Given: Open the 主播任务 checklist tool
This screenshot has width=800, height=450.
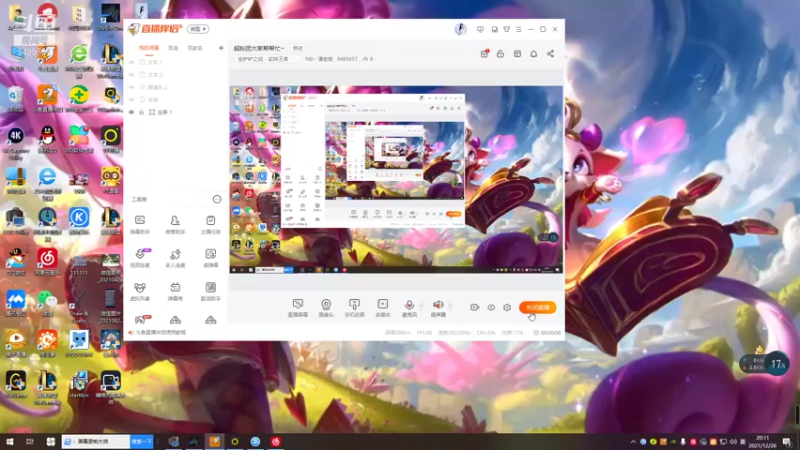Looking at the screenshot, I should pos(210,224).
